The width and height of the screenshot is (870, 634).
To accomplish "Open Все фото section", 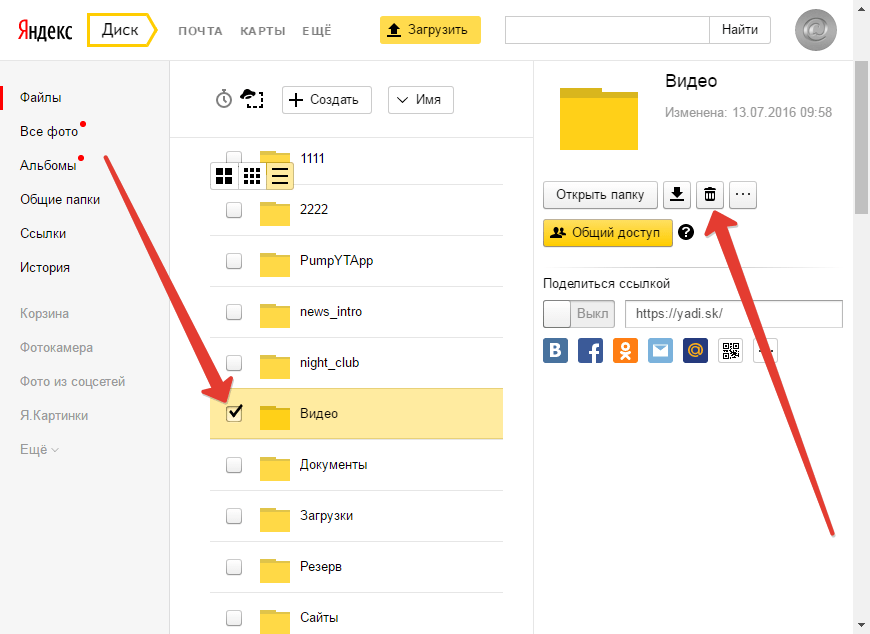I will [x=49, y=131].
